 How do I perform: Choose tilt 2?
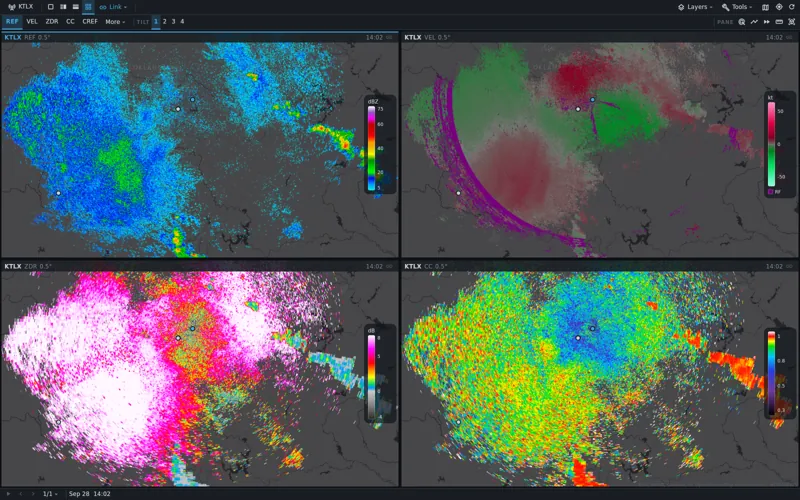(165, 22)
